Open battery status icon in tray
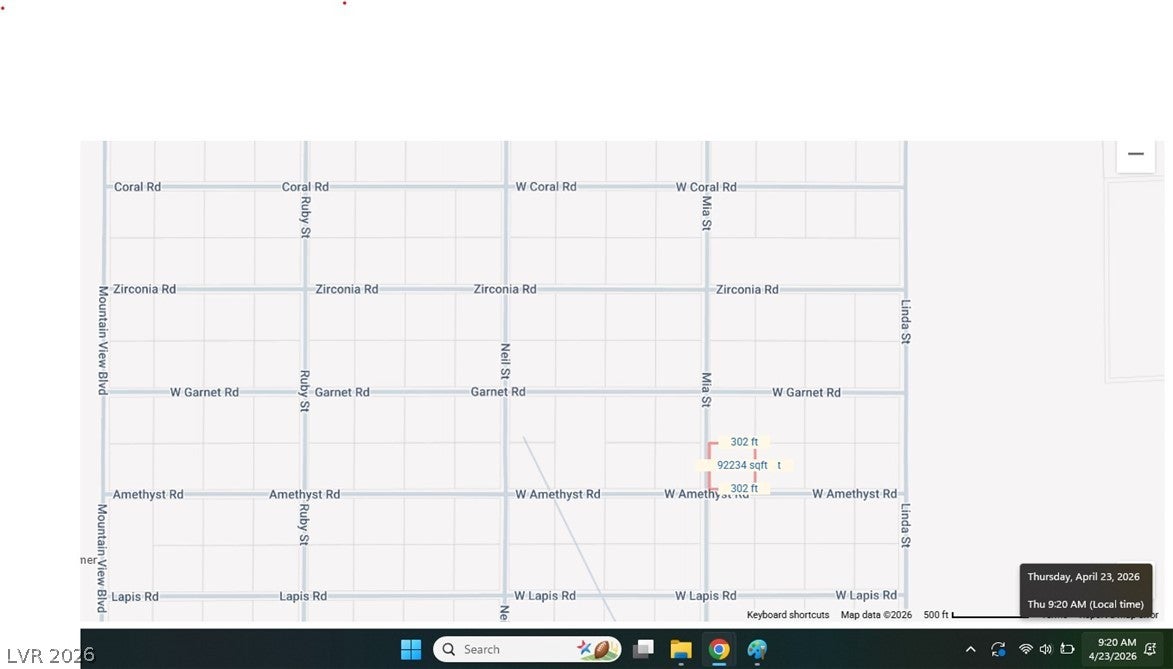This screenshot has width=1173, height=669. click(1068, 649)
